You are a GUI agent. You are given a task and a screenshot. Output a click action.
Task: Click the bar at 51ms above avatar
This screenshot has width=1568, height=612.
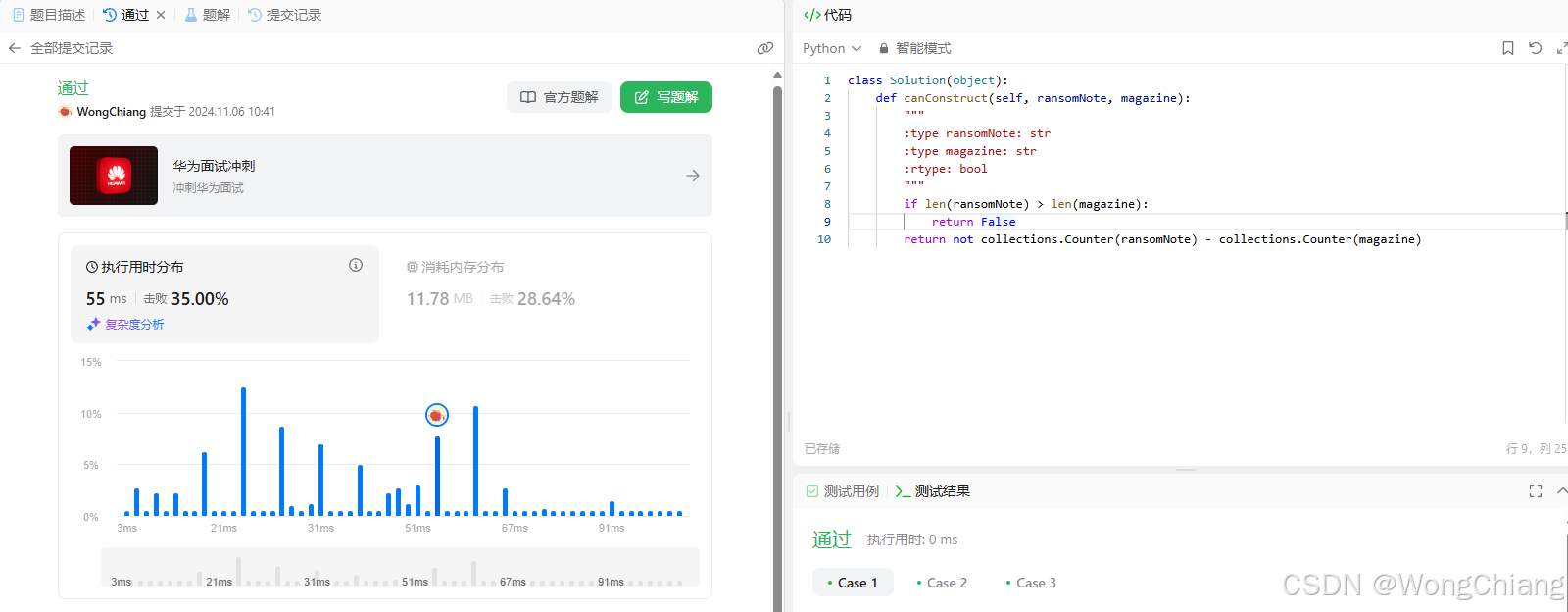tap(437, 476)
